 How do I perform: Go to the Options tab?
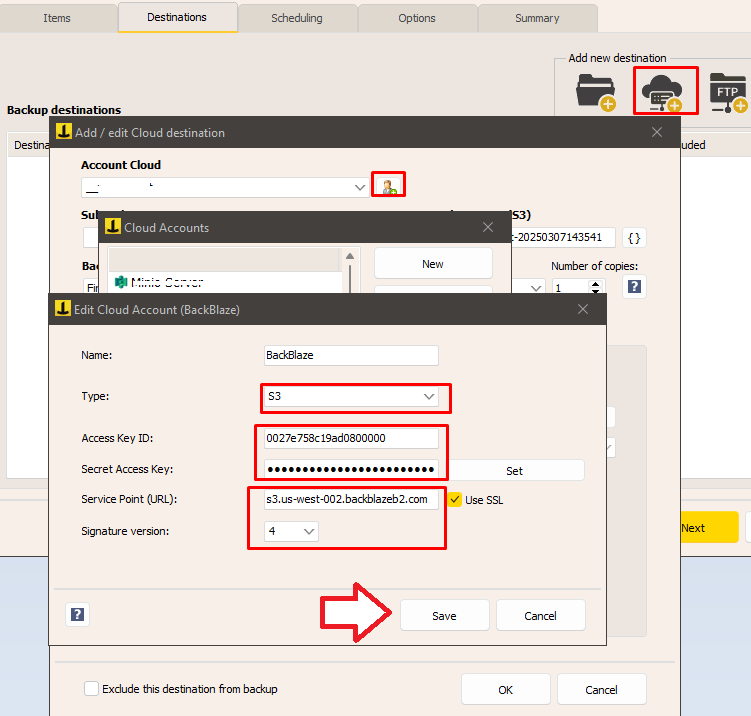pos(417,18)
